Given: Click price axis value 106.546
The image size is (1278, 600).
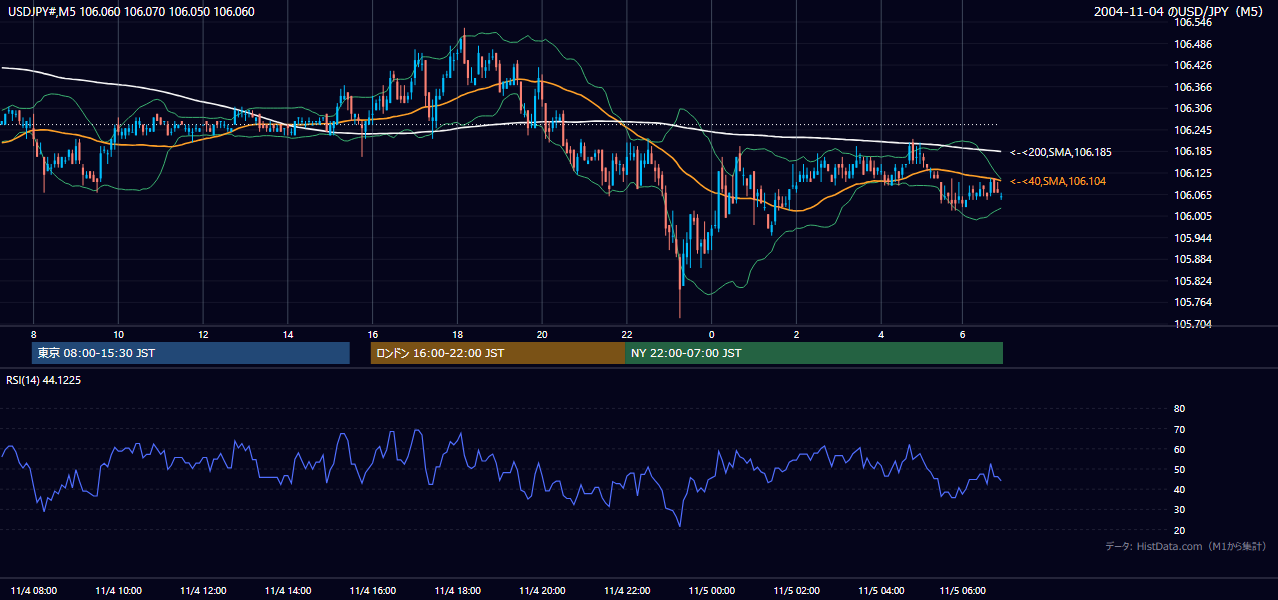Looking at the screenshot, I should coord(1194,22).
